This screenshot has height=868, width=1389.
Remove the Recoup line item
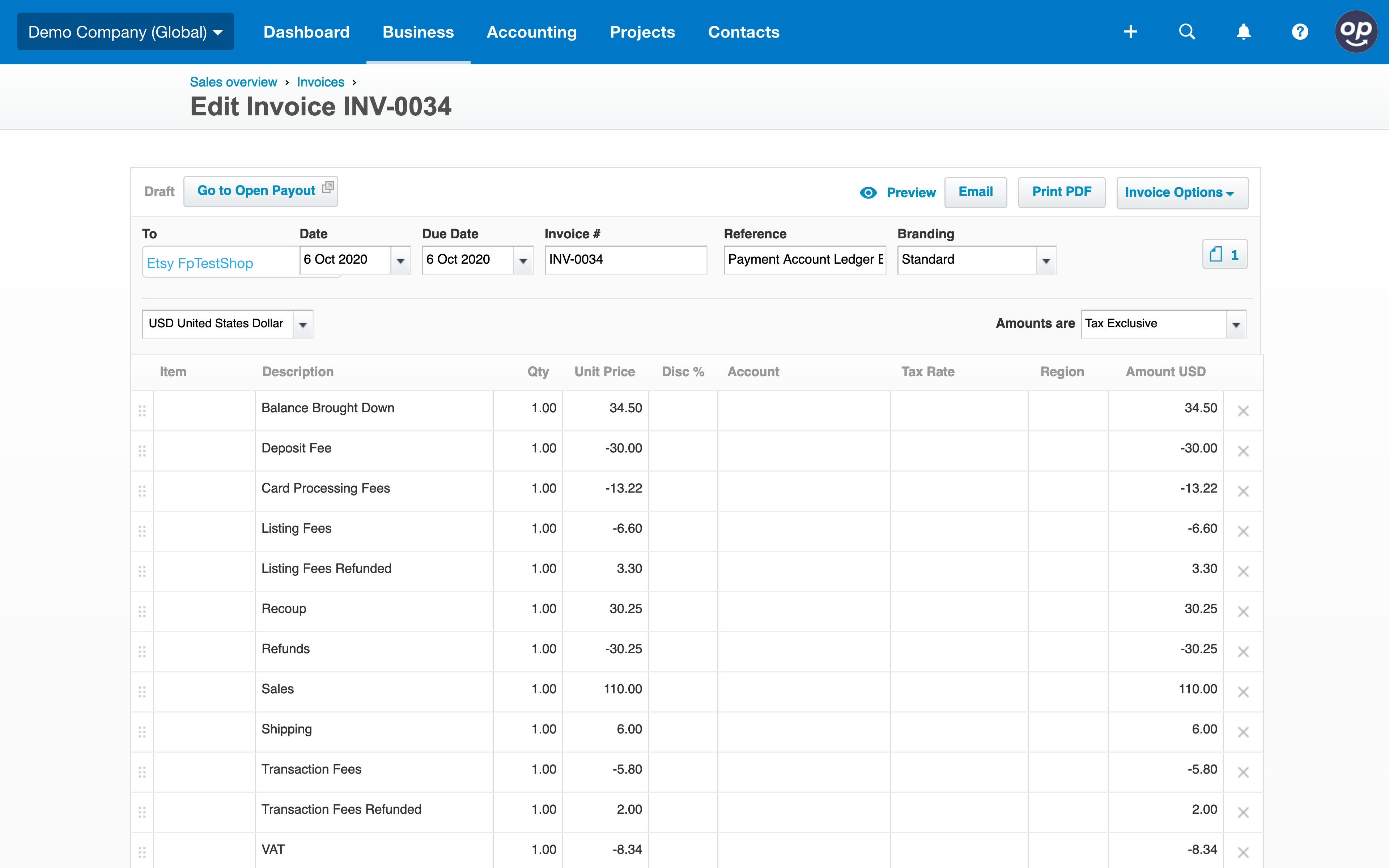1243,612
